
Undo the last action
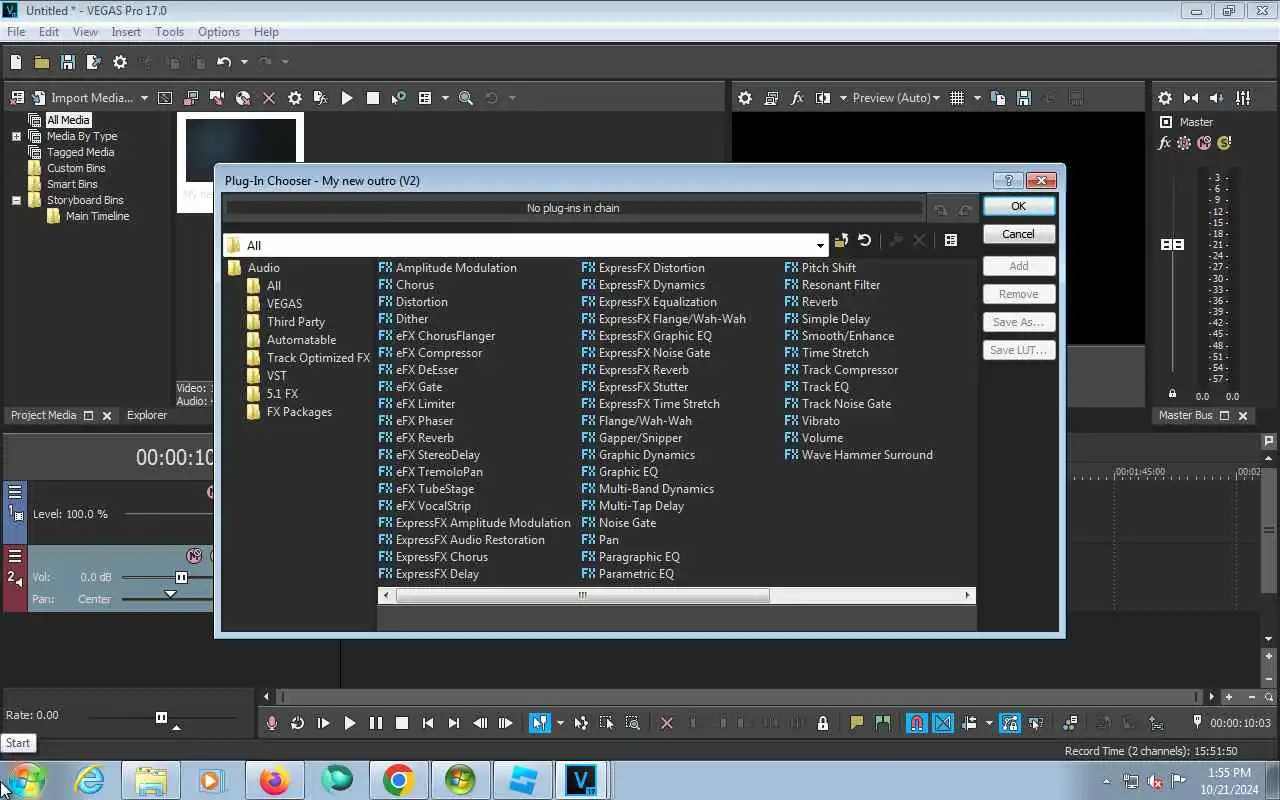tap(224, 62)
